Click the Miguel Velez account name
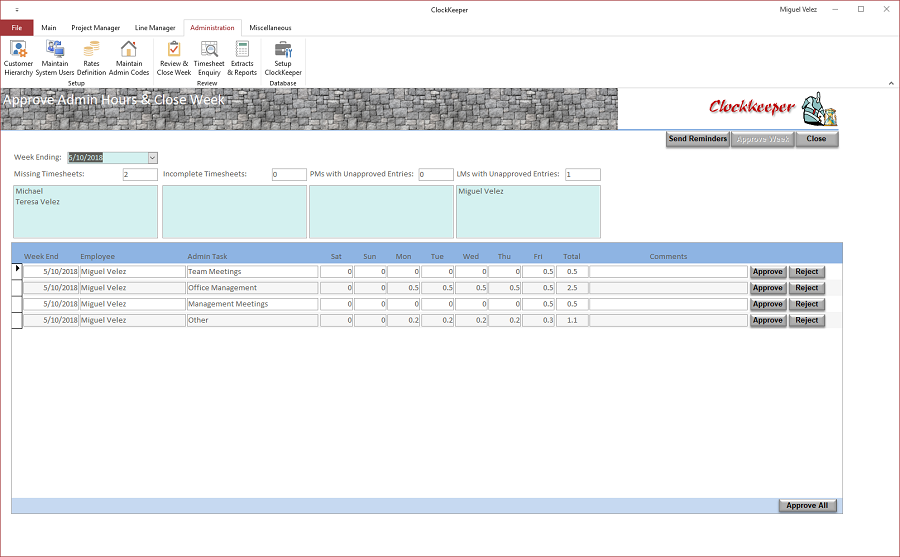This screenshot has width=900, height=557. [798, 10]
